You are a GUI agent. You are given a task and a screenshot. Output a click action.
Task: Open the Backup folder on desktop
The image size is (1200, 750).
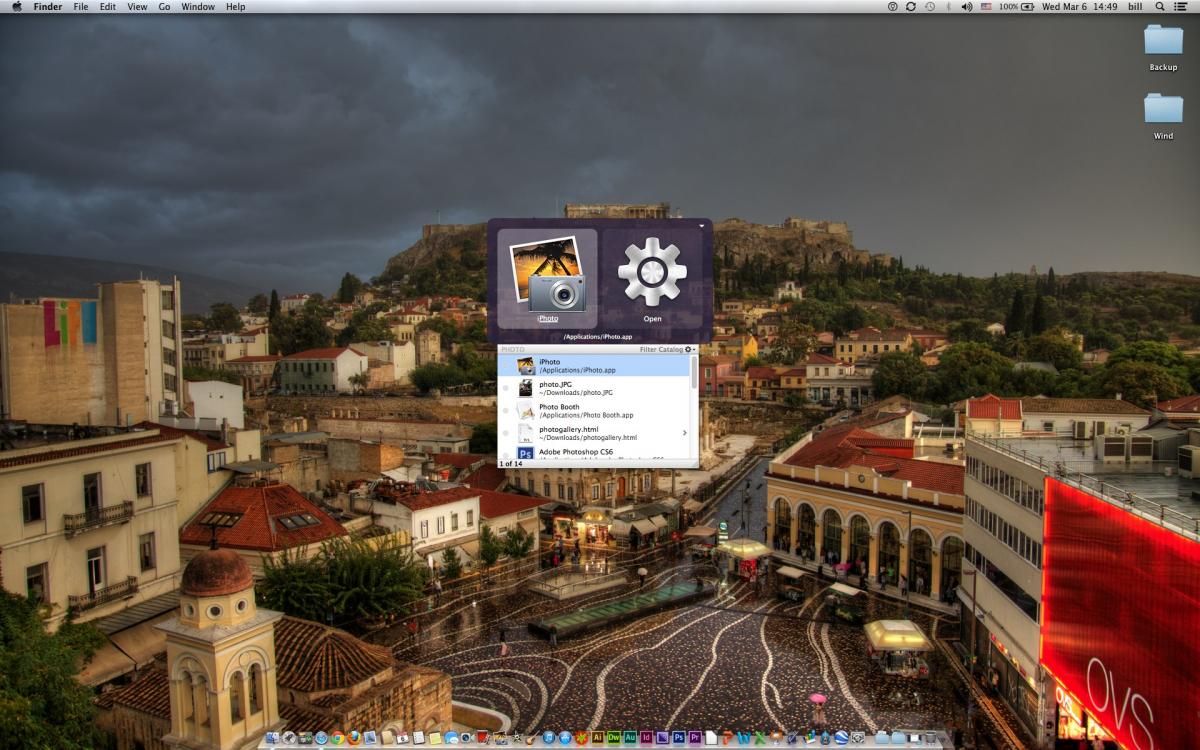pyautogui.click(x=1163, y=48)
